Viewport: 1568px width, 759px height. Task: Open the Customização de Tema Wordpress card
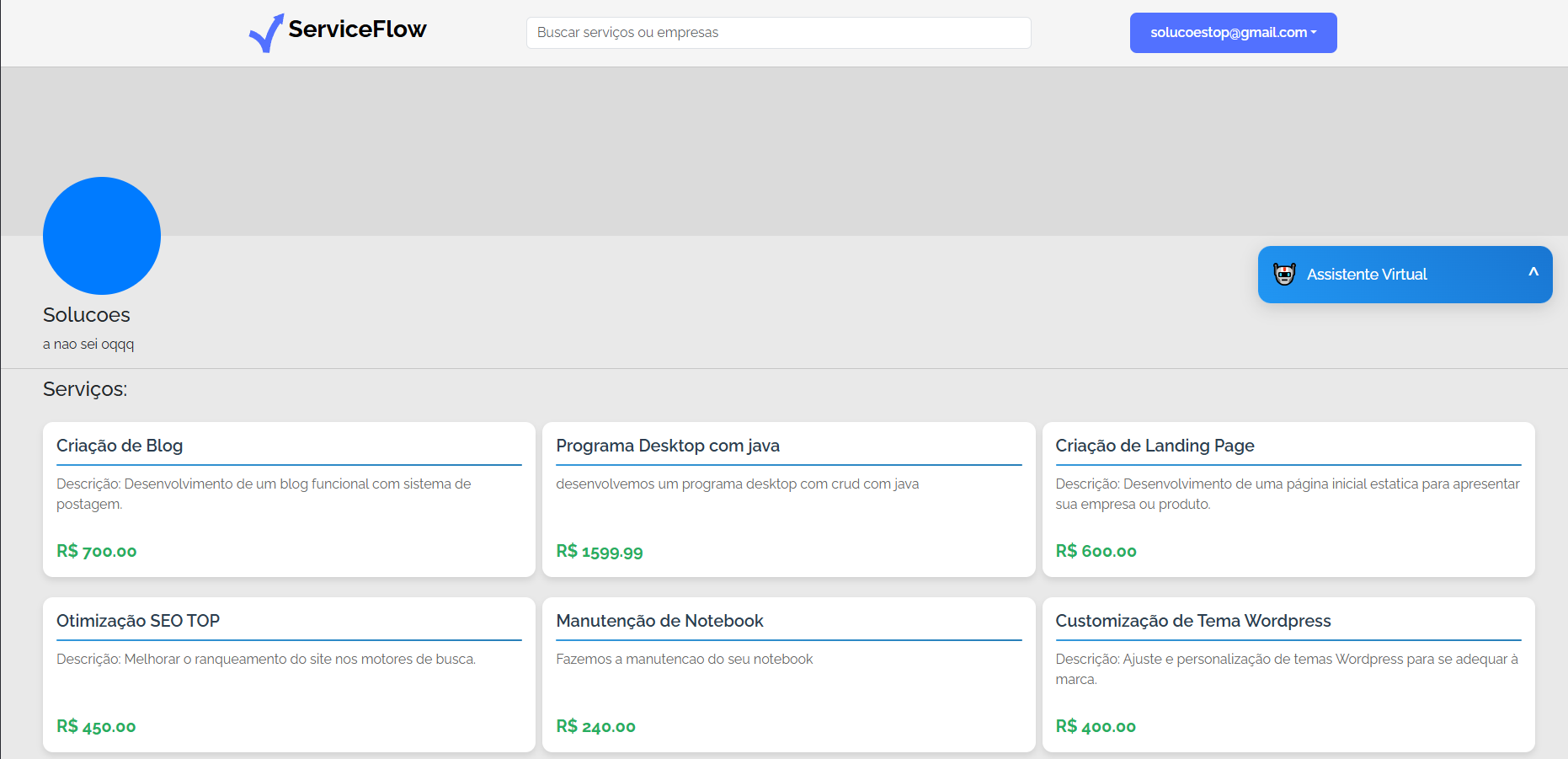1288,675
